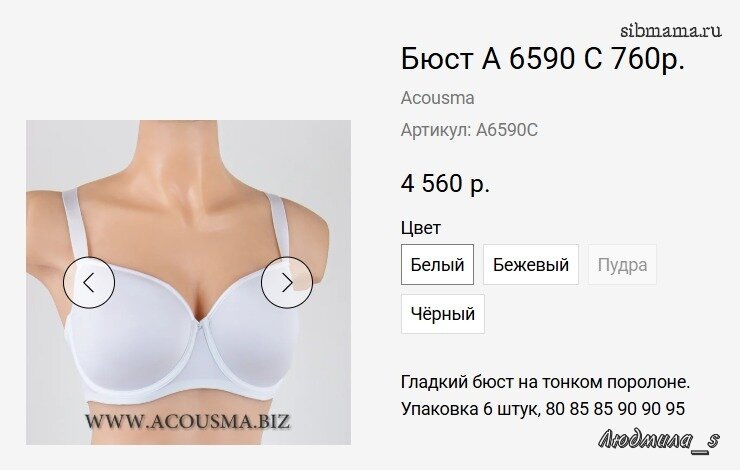Select the Чёрный color option

pos(443,314)
